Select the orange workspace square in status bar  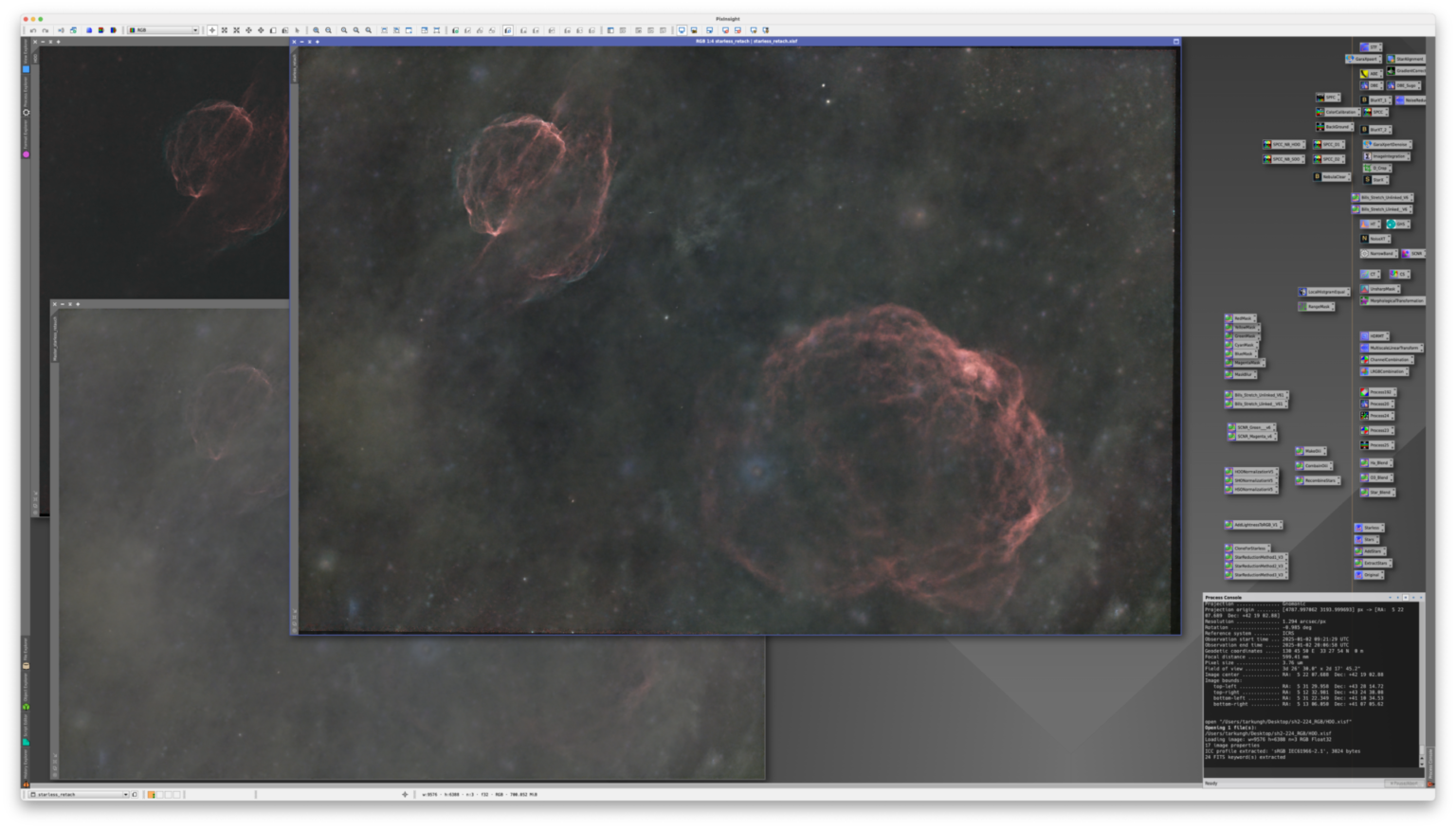[151, 794]
